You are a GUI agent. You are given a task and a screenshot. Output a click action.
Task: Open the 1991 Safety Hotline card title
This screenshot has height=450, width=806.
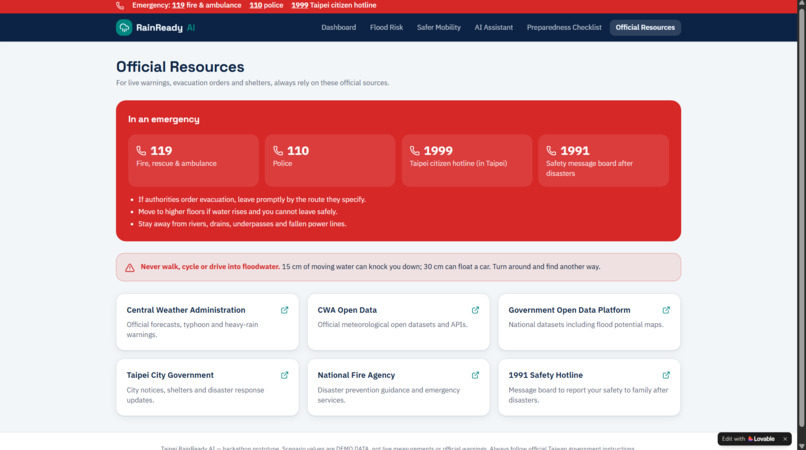point(545,375)
